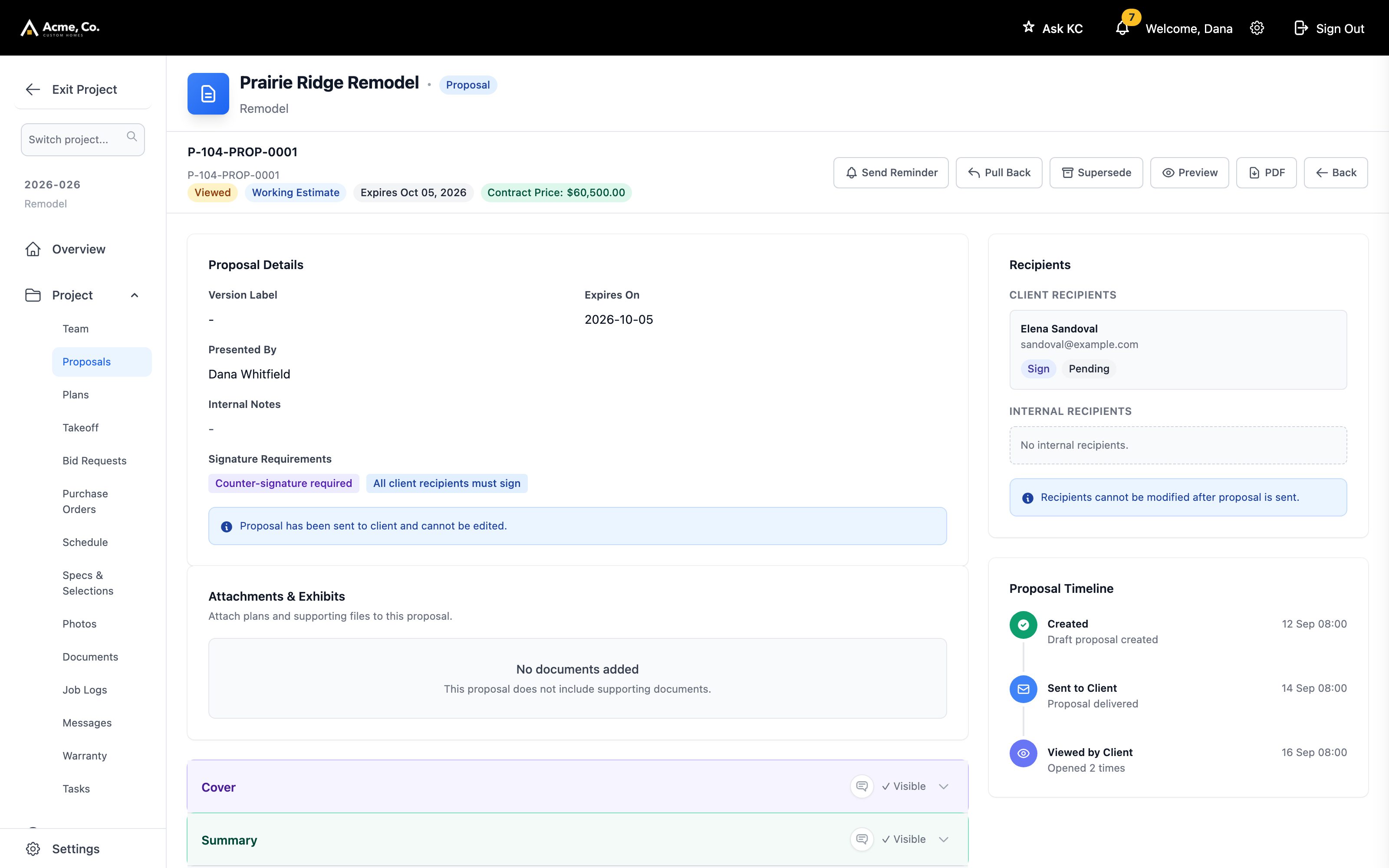Viewport: 1389px width, 868px height.
Task: Focus the Switch project search field
Action: click(82, 139)
